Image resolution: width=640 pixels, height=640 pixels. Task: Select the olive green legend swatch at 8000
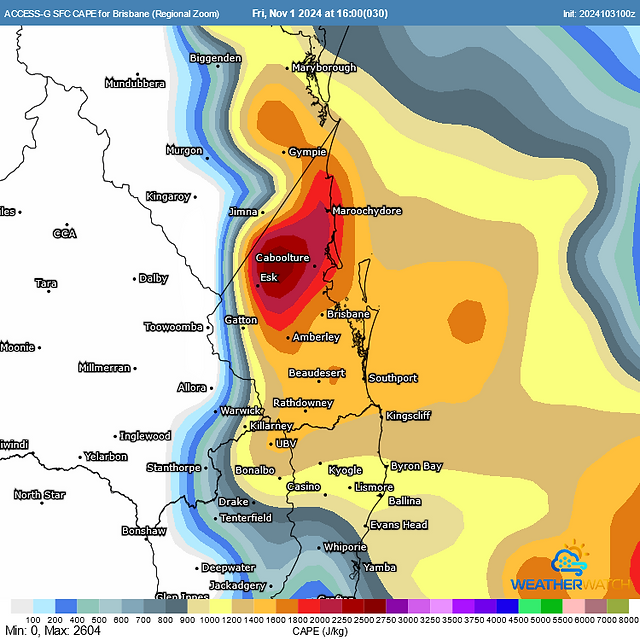click(618, 606)
